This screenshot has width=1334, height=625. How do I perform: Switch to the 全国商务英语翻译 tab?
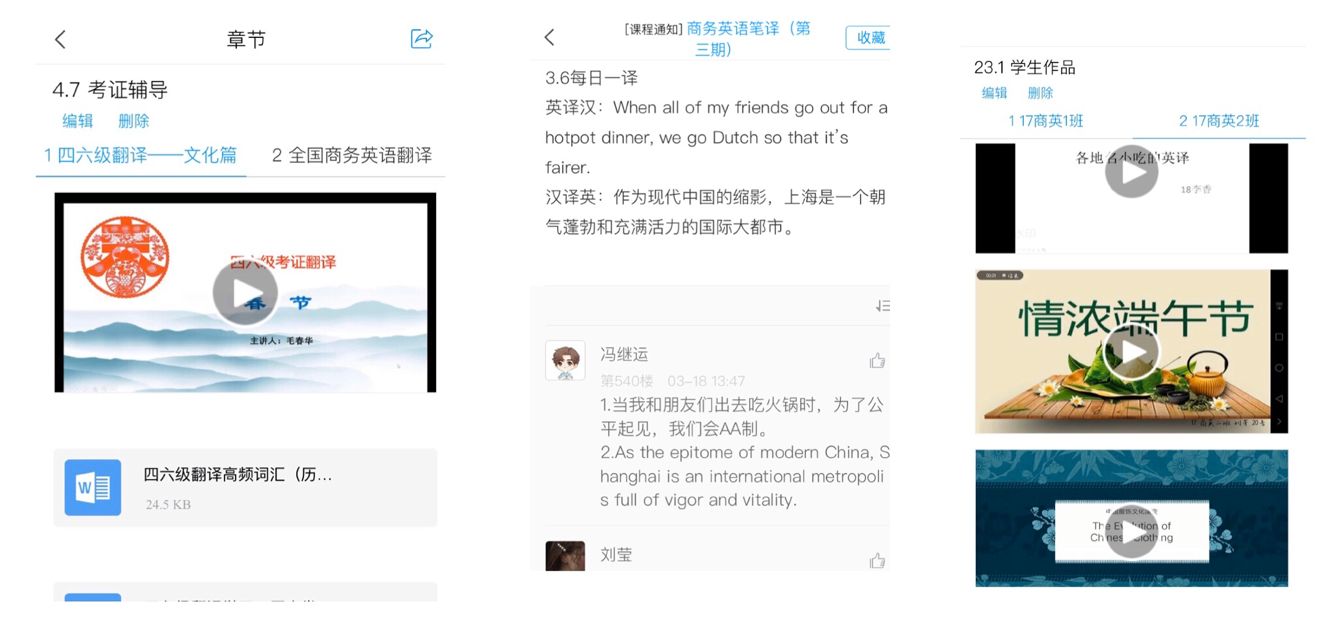click(x=352, y=155)
